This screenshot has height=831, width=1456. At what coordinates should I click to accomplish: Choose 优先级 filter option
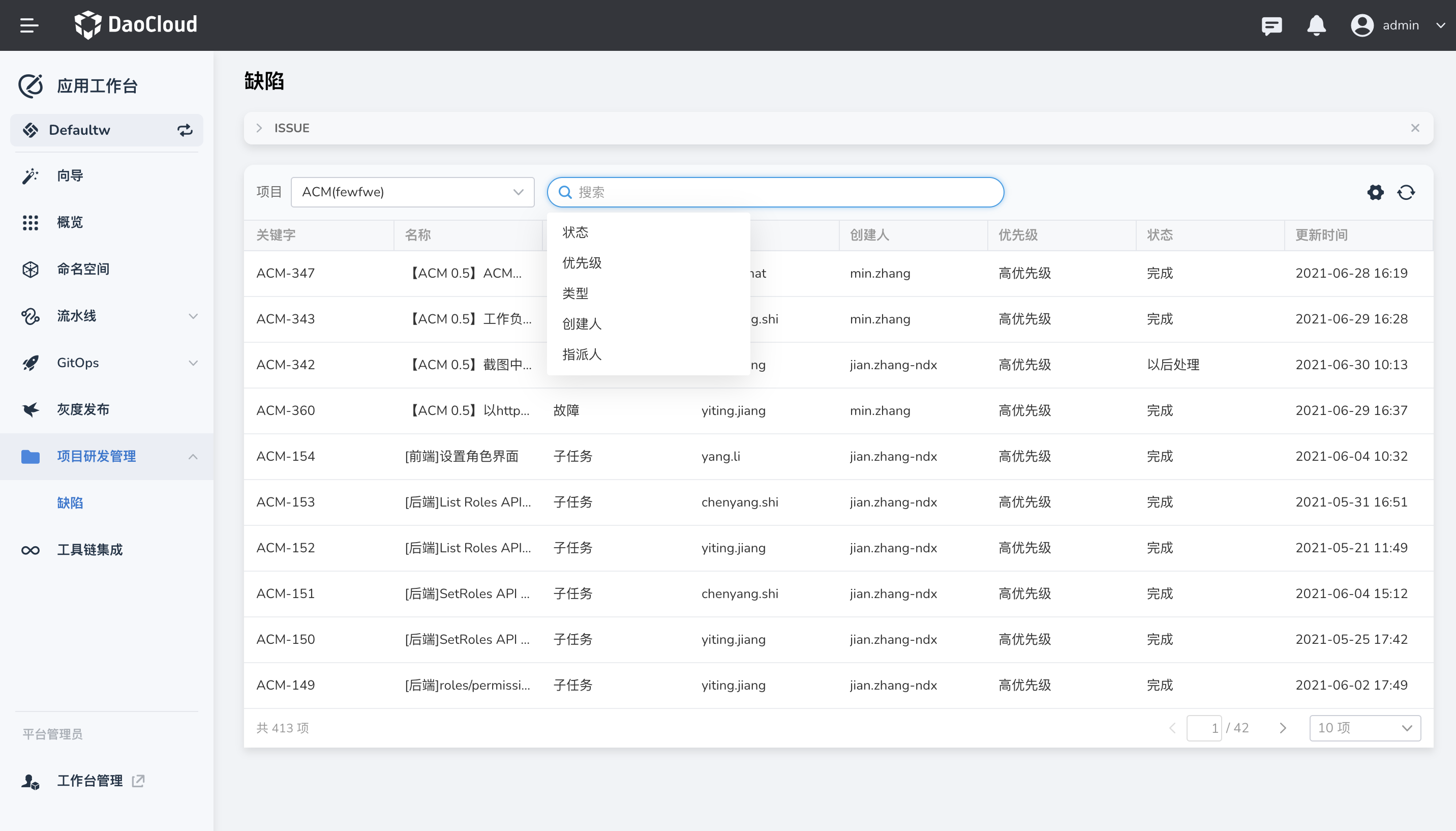pos(648,263)
